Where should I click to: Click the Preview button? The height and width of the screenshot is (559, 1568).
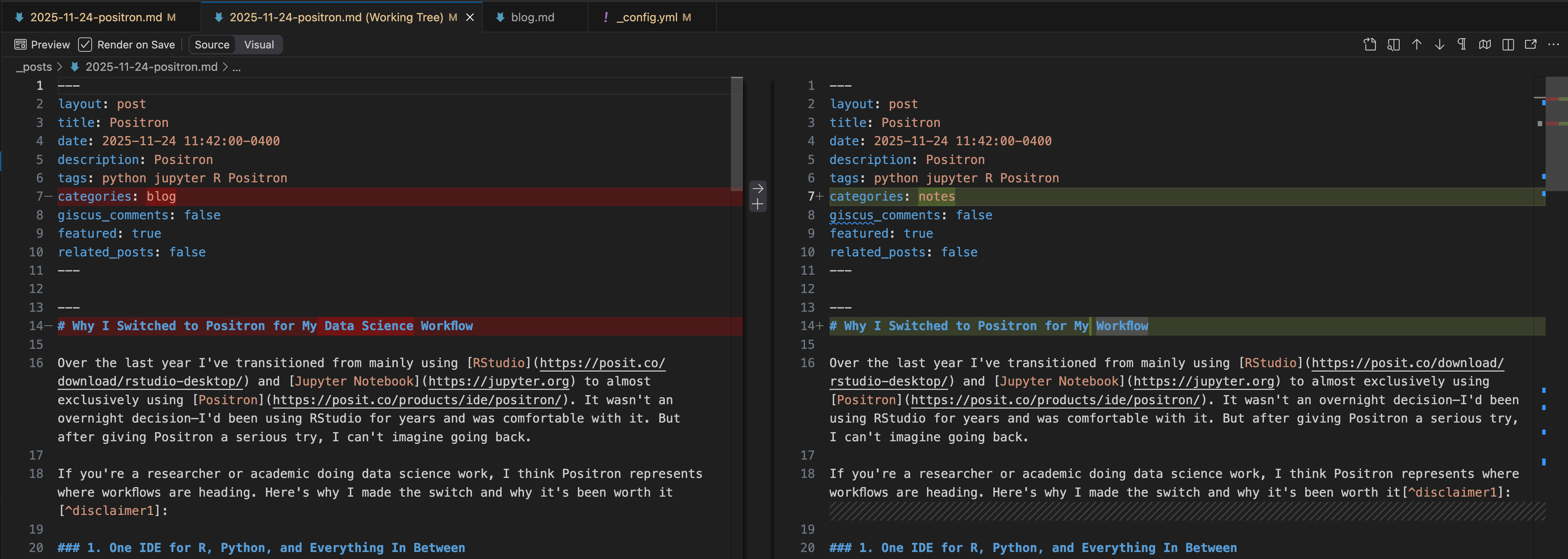[x=41, y=44]
